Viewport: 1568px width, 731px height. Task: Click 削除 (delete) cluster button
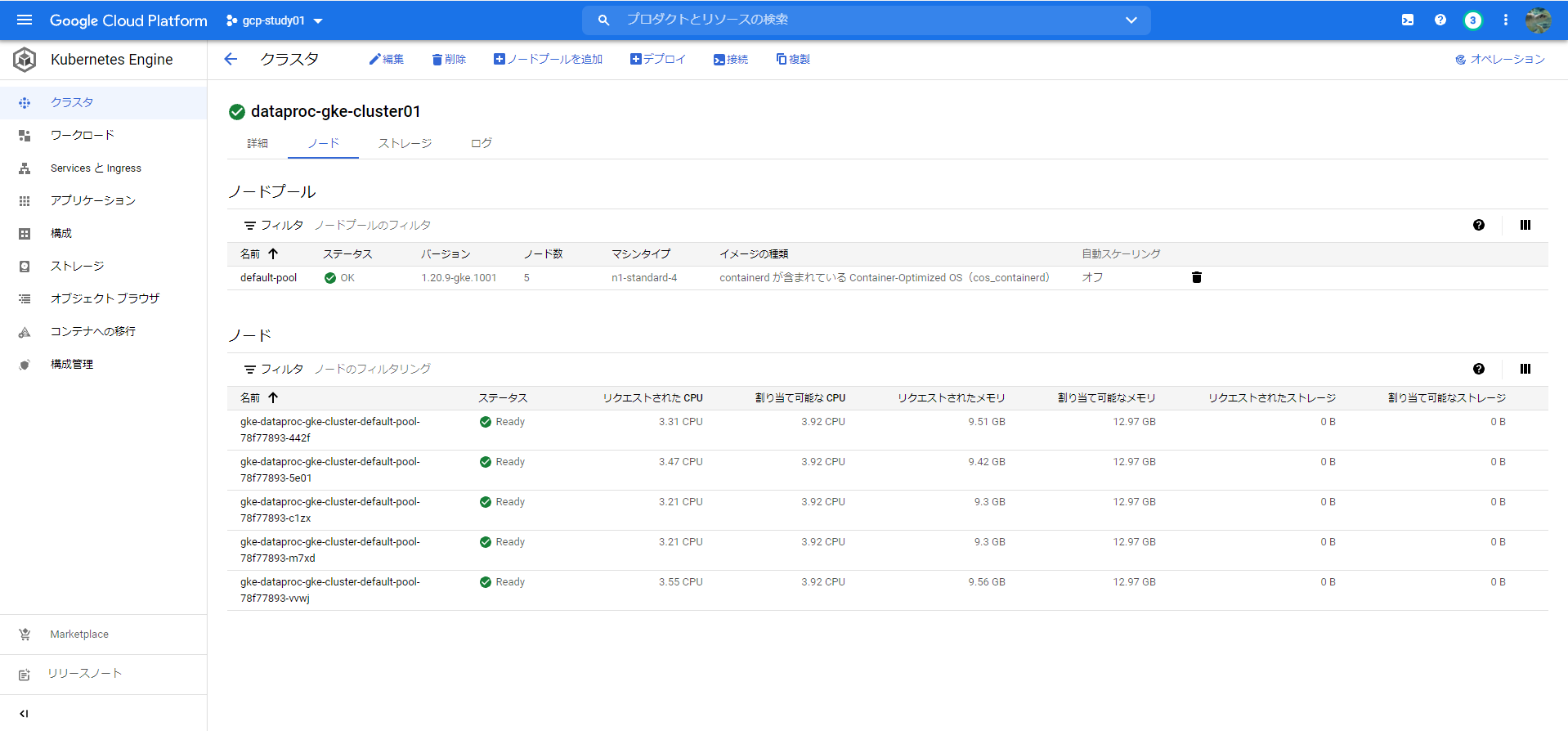tap(449, 59)
